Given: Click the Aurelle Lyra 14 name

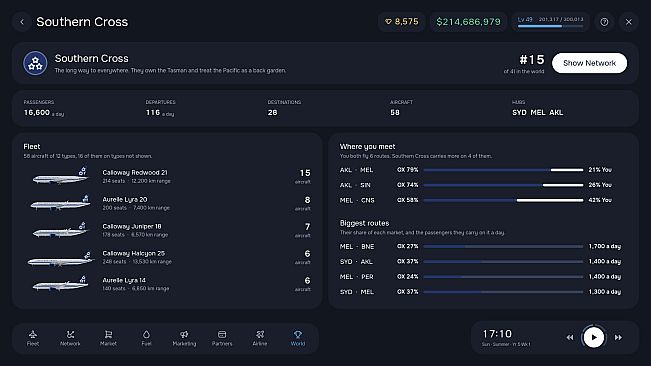Looking at the screenshot, I should (x=124, y=281).
